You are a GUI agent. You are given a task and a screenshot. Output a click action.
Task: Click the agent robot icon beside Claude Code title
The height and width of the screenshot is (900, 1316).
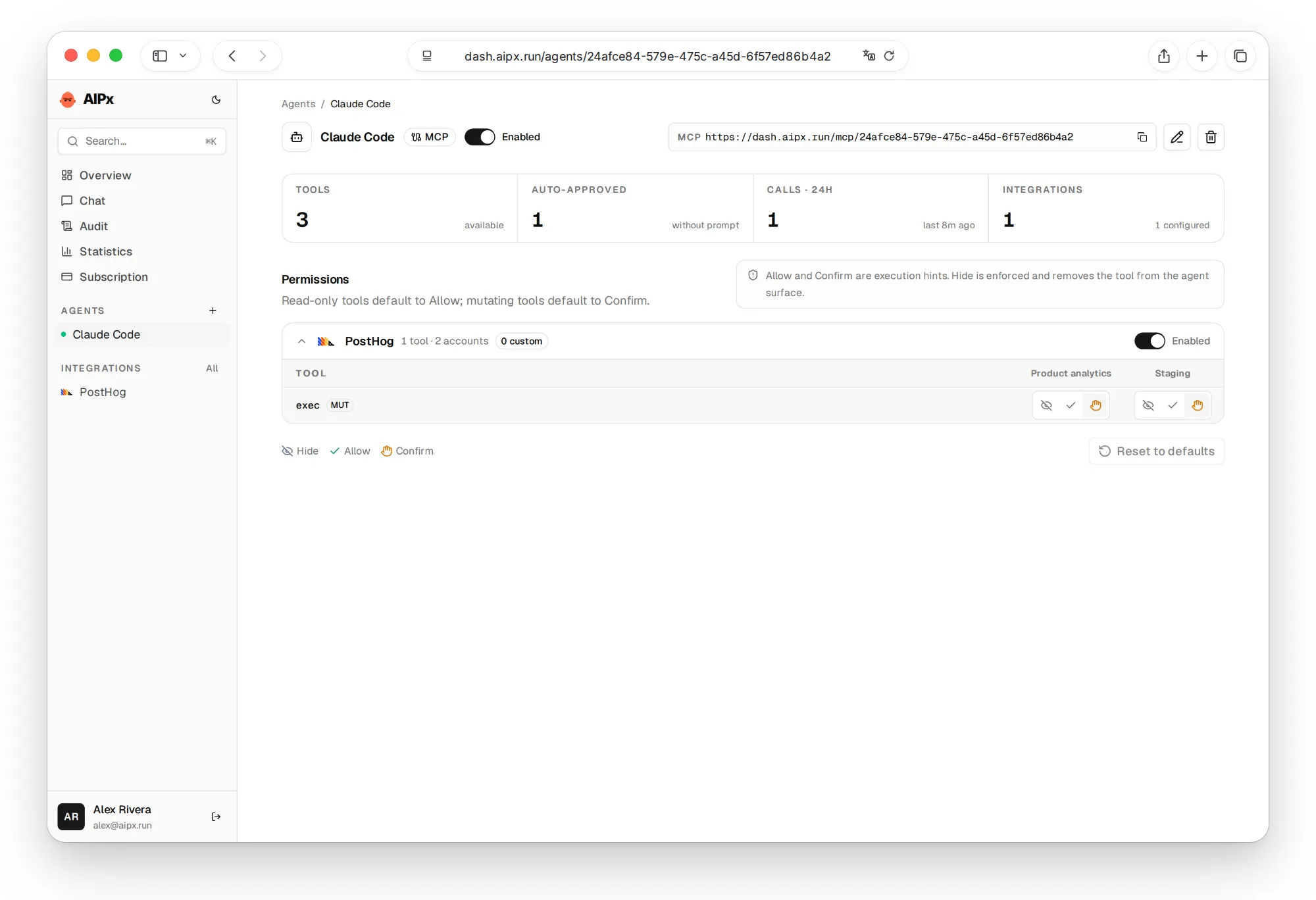pos(297,137)
